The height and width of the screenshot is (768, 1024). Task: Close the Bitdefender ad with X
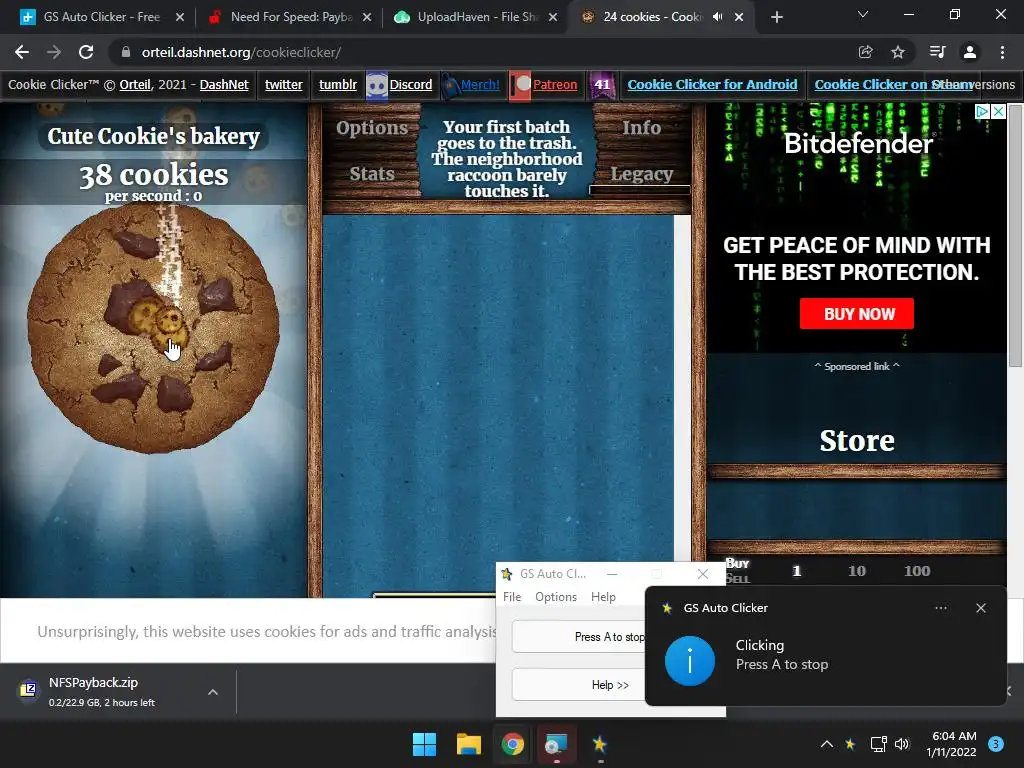coord(999,112)
